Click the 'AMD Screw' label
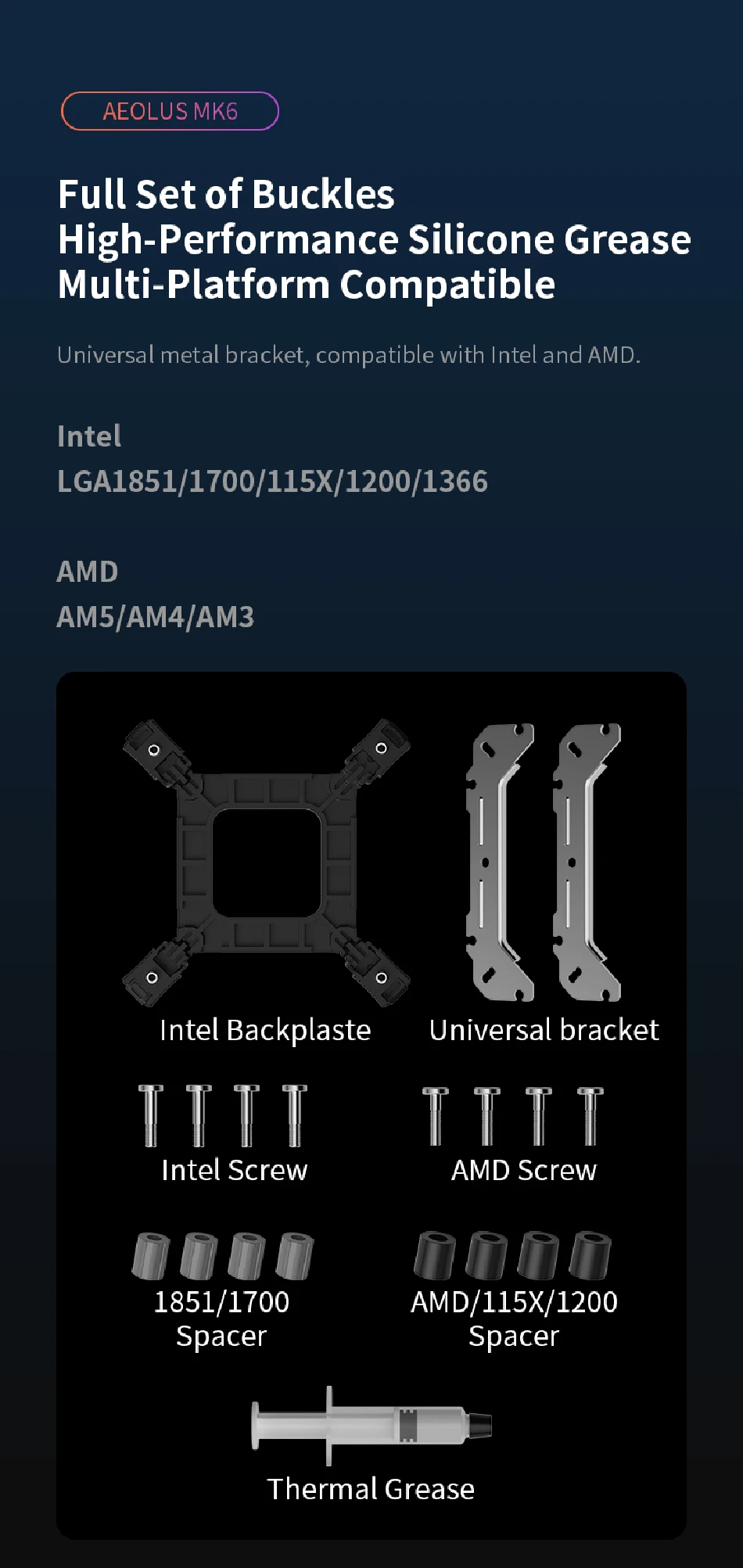Image resolution: width=743 pixels, height=1568 pixels. pyautogui.click(x=524, y=1171)
